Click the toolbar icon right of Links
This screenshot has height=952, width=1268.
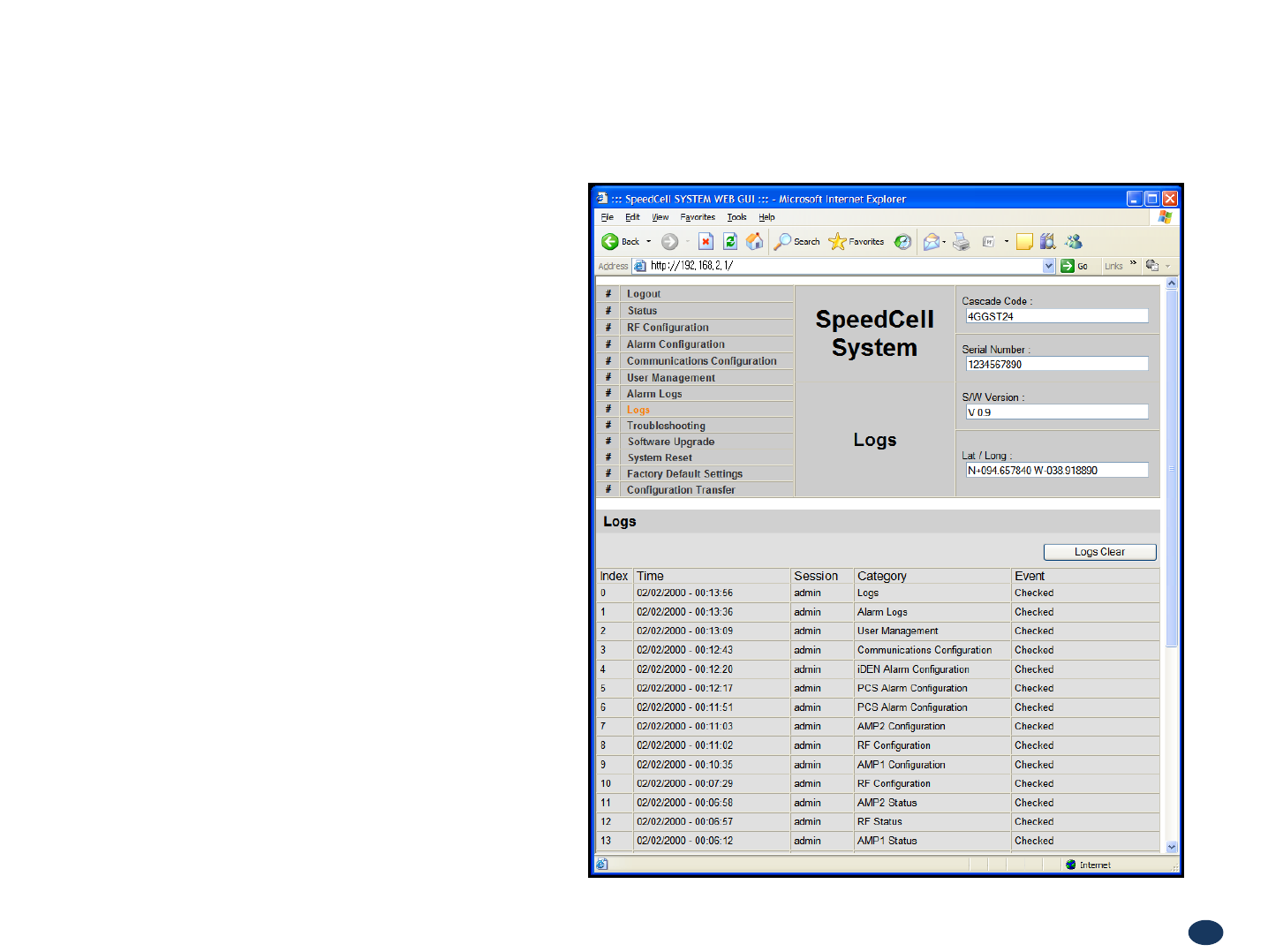(1152, 265)
